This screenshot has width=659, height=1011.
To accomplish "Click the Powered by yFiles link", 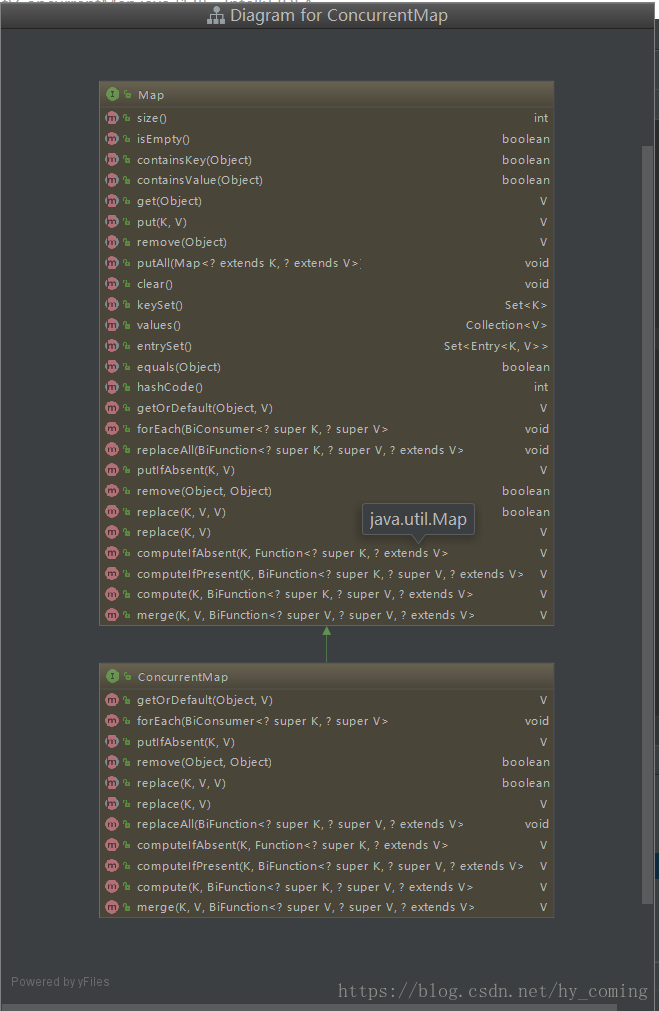I will point(60,982).
